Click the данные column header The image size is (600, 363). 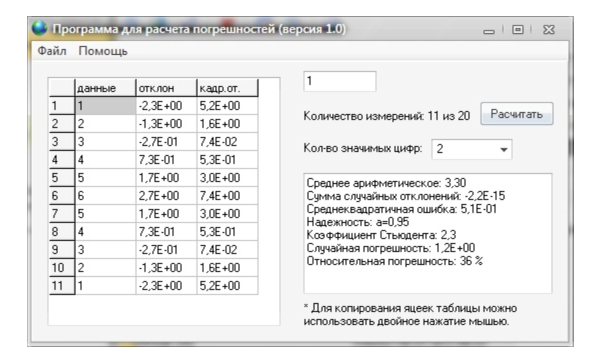(105, 88)
